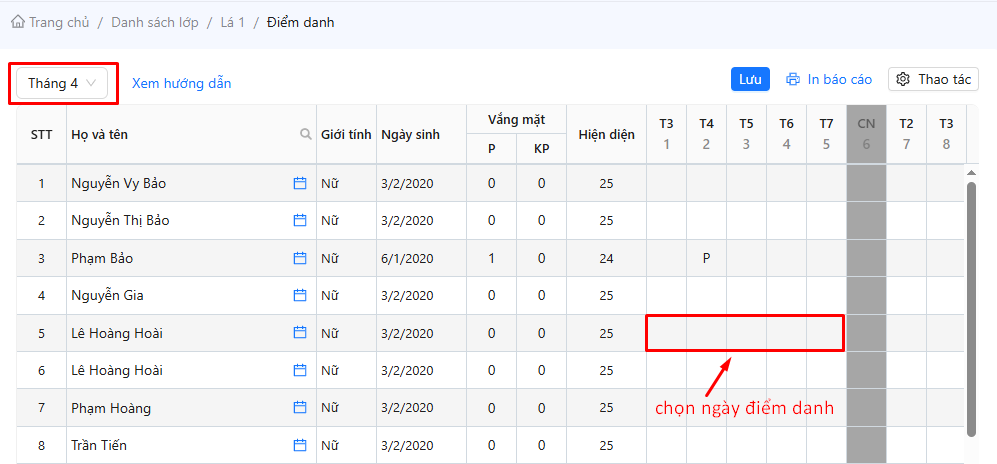The image size is (997, 464).
Task: Click calendar icon beside Trần Tiến
Action: coord(299,445)
